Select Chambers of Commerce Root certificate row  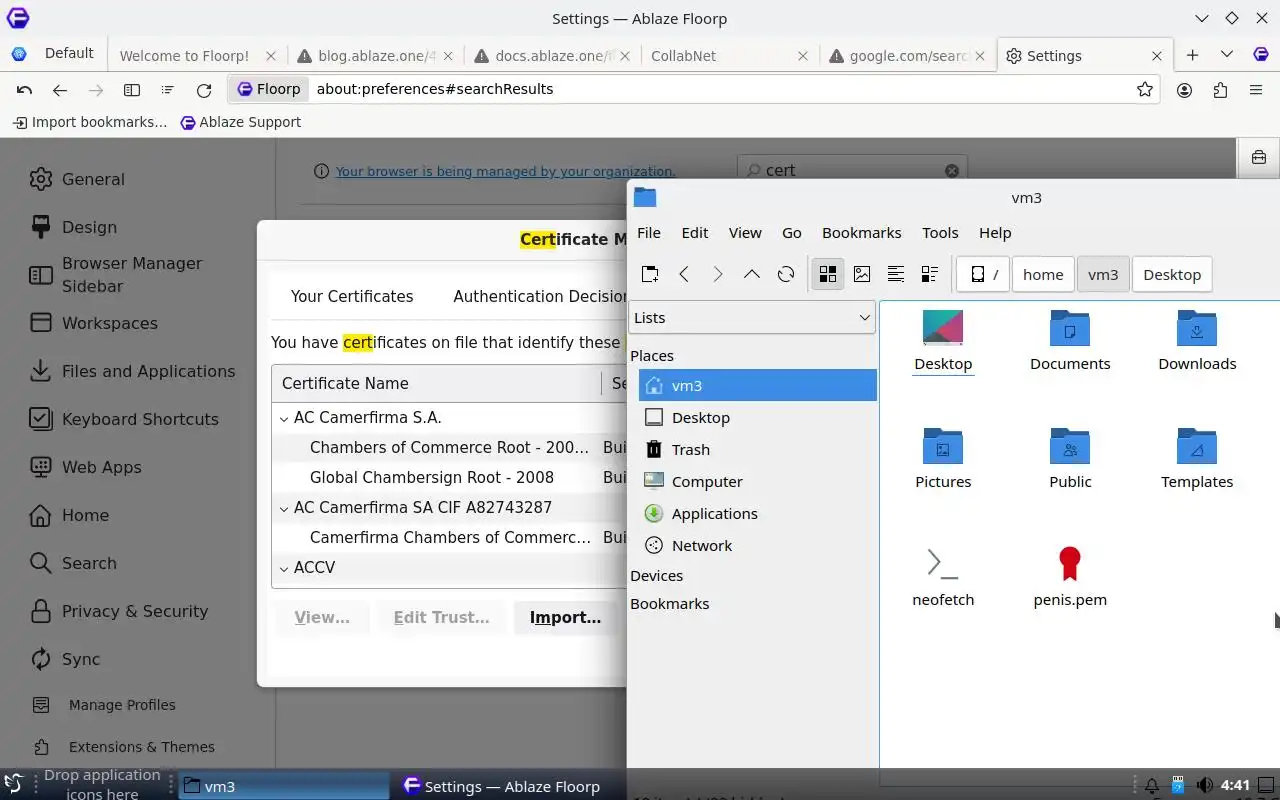pyautogui.click(x=449, y=447)
